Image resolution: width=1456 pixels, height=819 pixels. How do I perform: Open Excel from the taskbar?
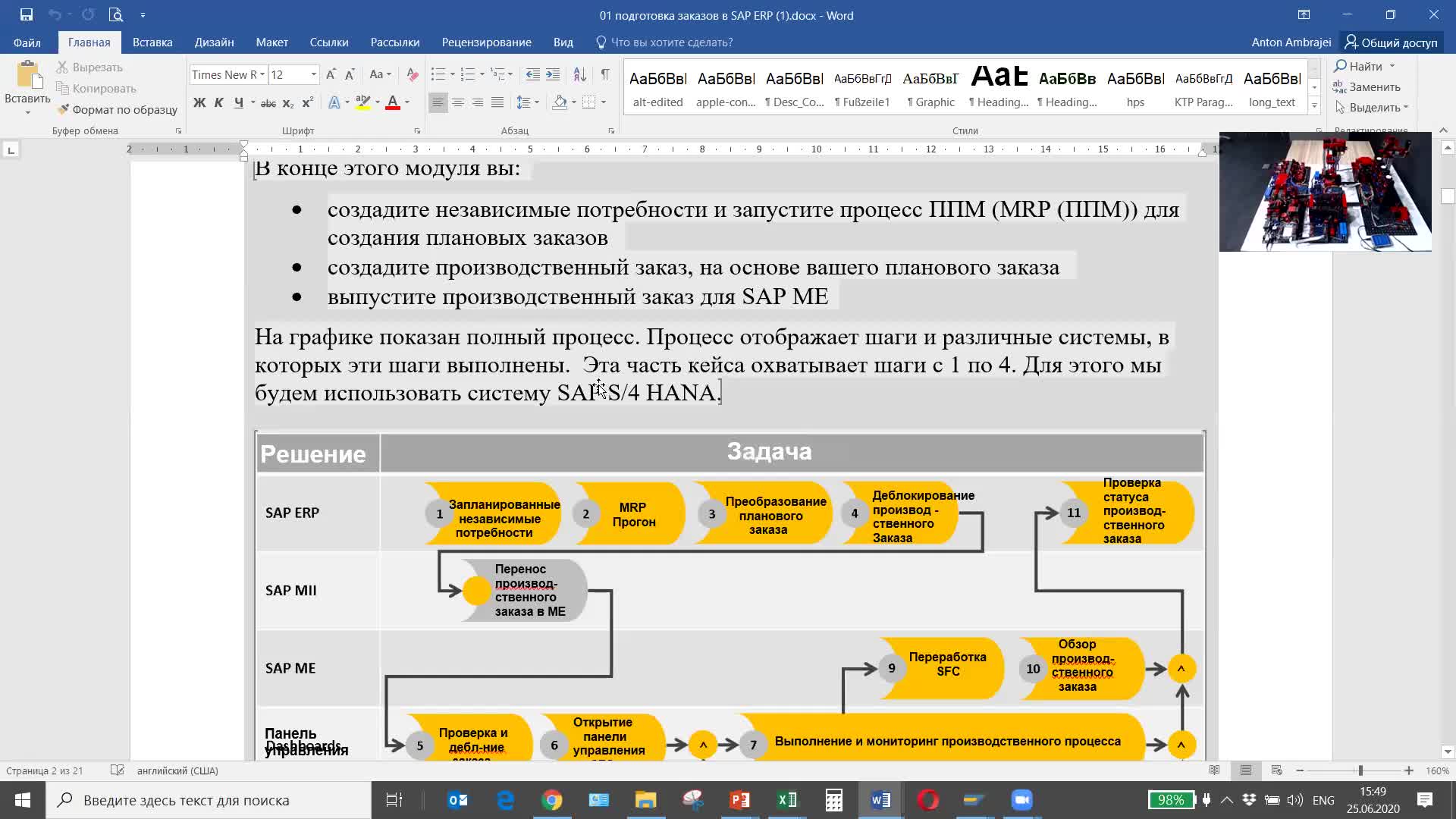[x=787, y=800]
